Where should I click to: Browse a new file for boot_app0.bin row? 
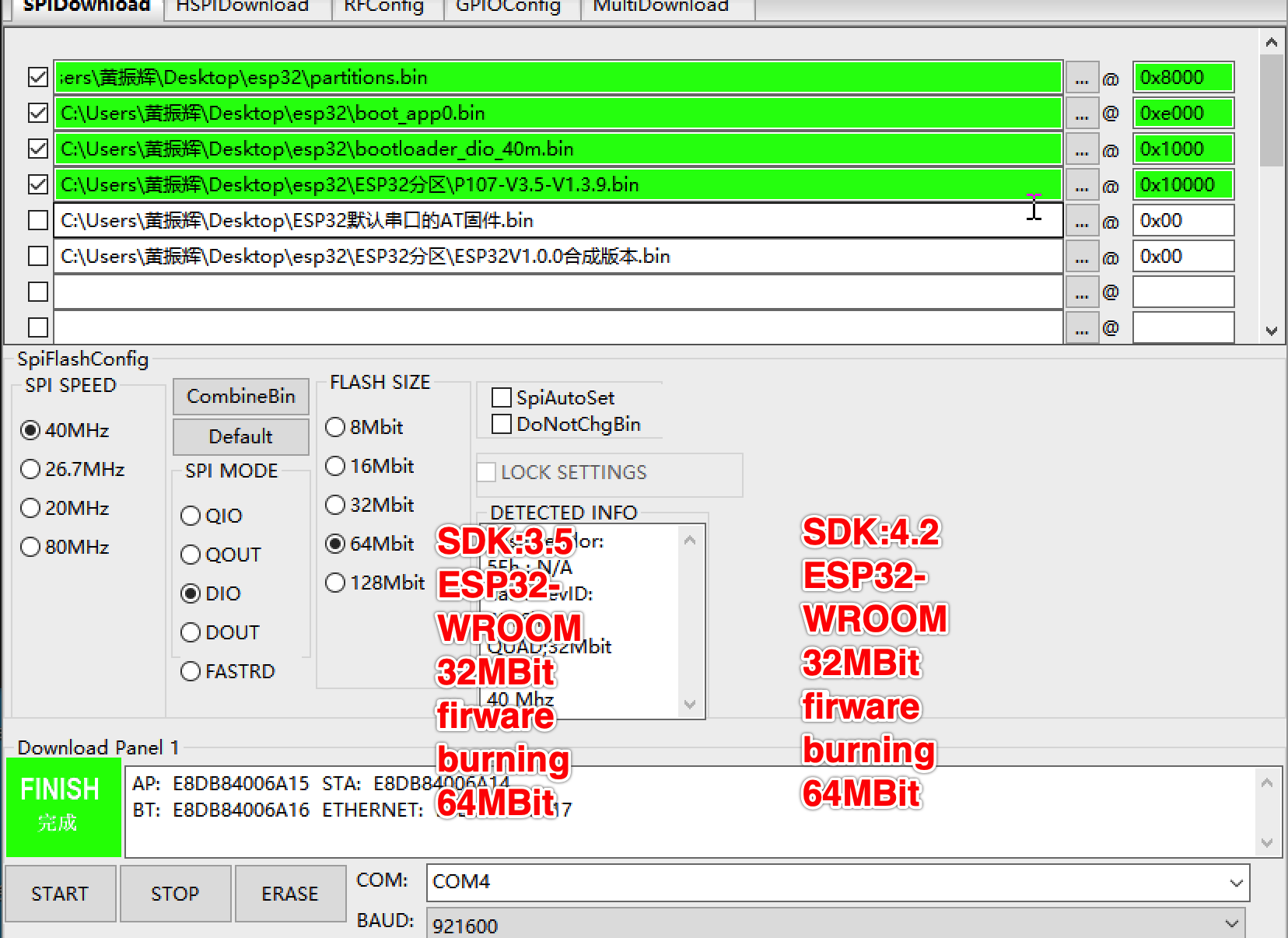1082,113
